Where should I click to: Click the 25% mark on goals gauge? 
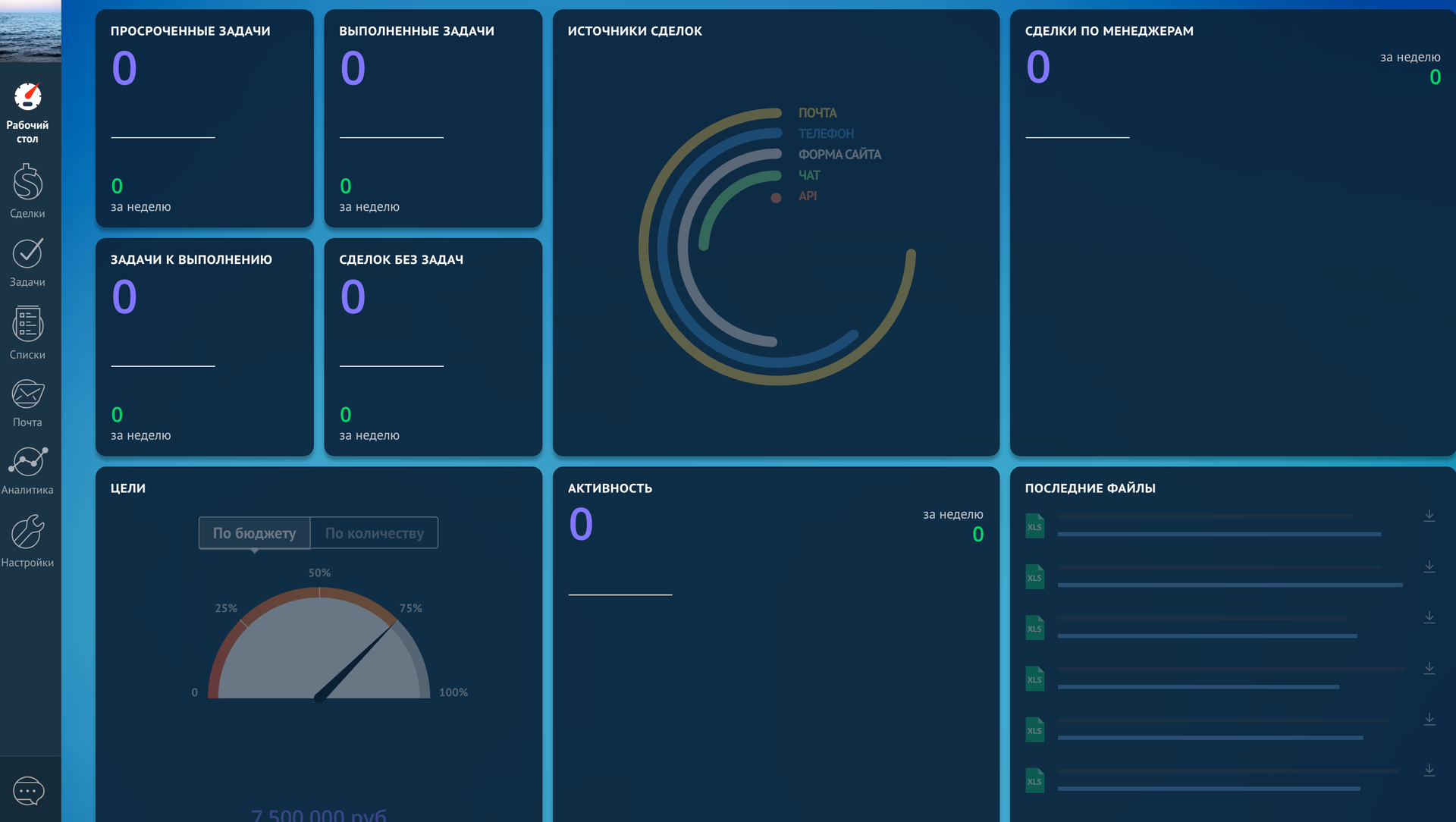(x=226, y=608)
